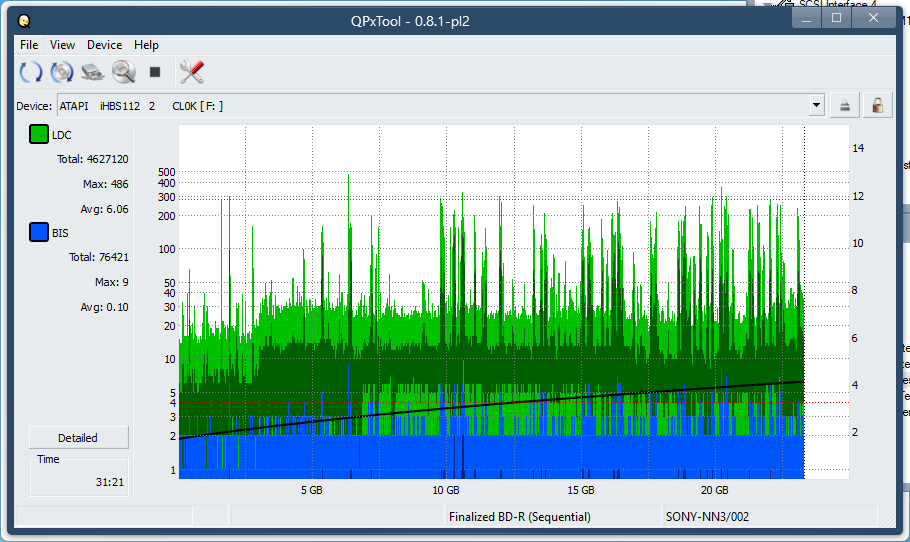Click the elapsed time 31:21 value

[110, 482]
